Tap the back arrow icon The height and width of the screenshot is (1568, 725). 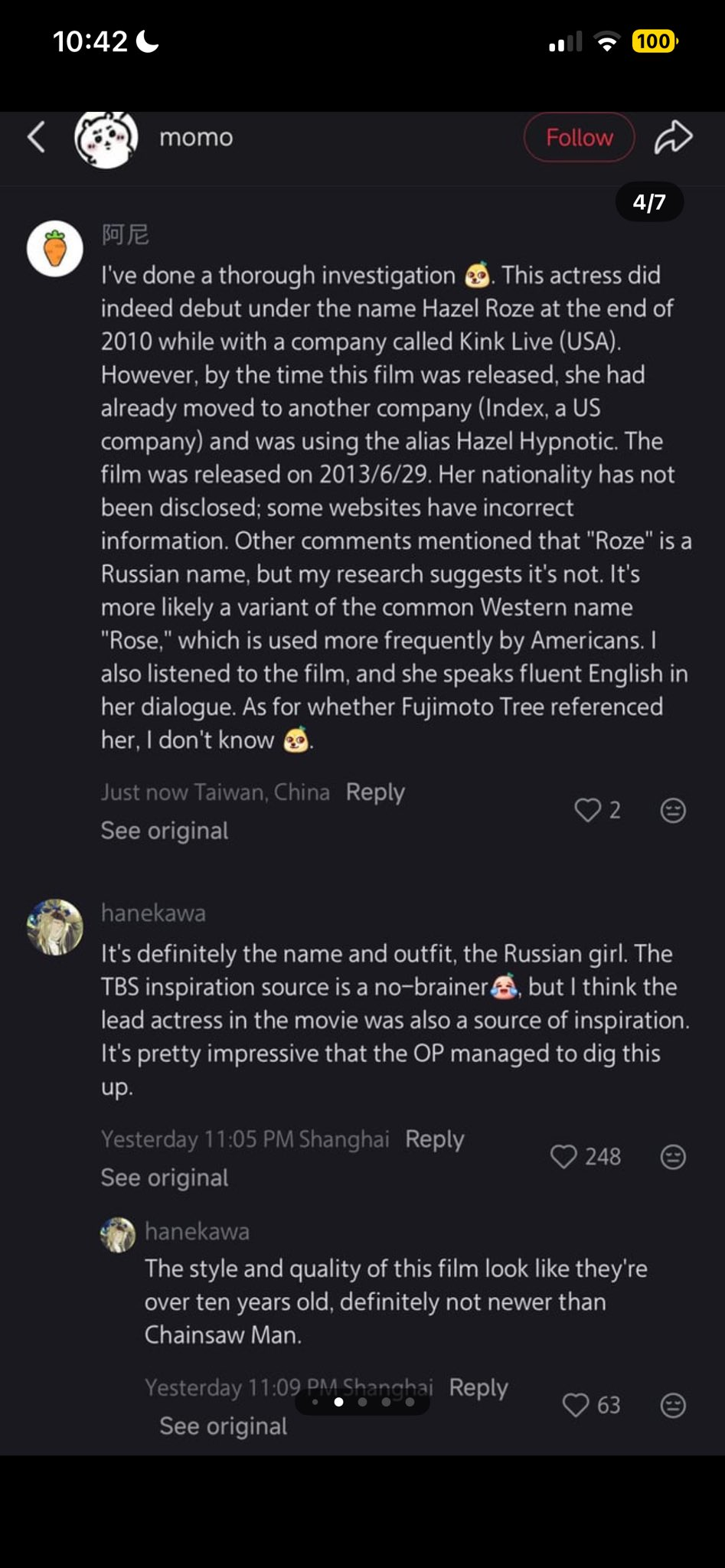pyautogui.click(x=36, y=138)
